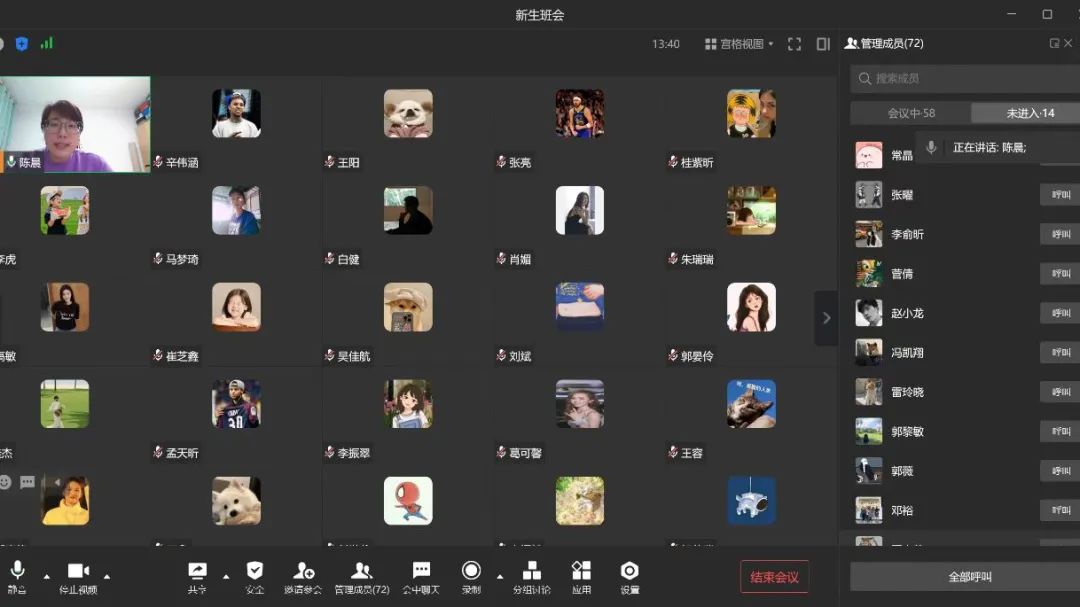
Task: Stop video with the camera button
Action: click(77, 573)
